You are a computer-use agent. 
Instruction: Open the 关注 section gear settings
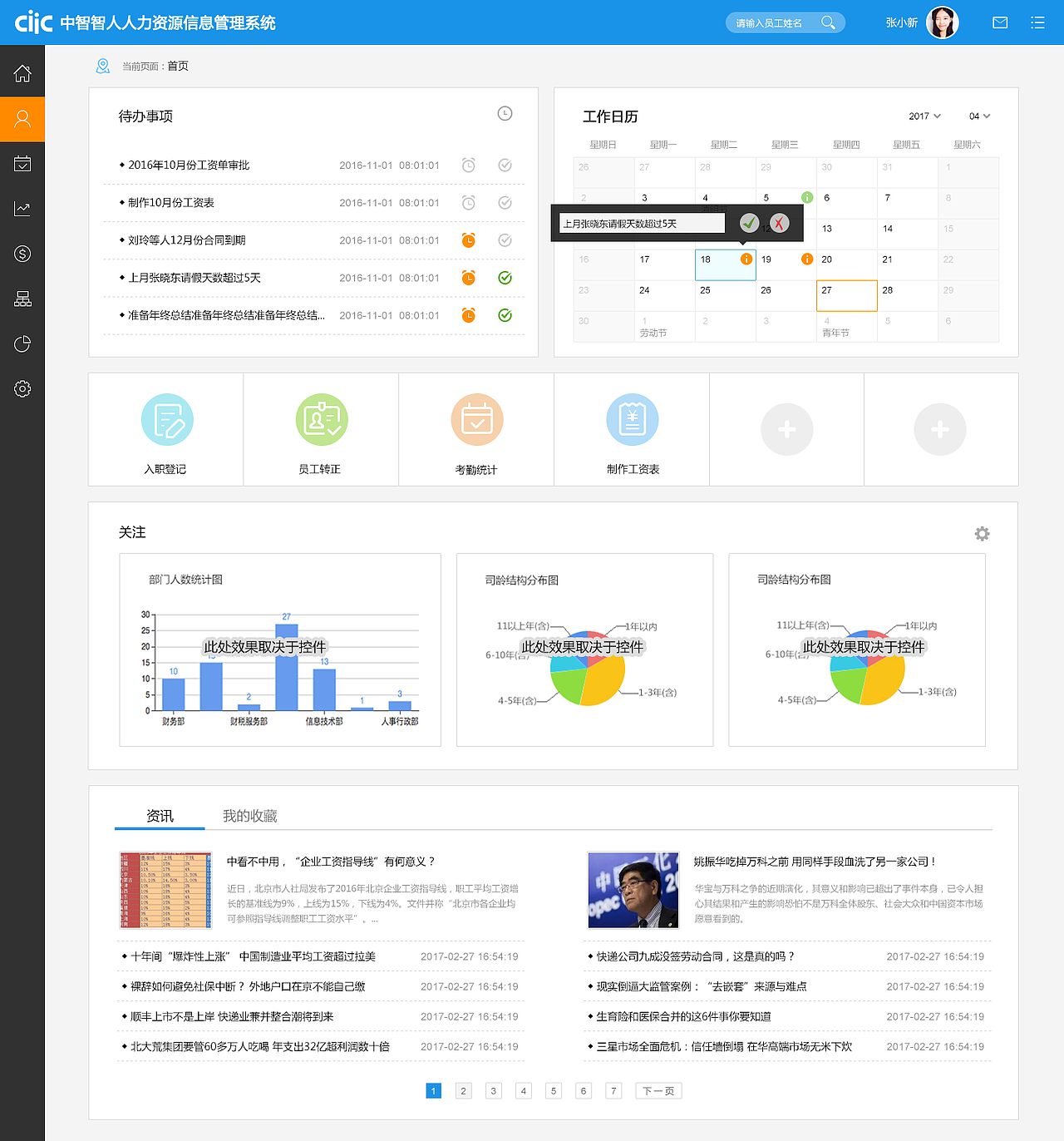982,534
